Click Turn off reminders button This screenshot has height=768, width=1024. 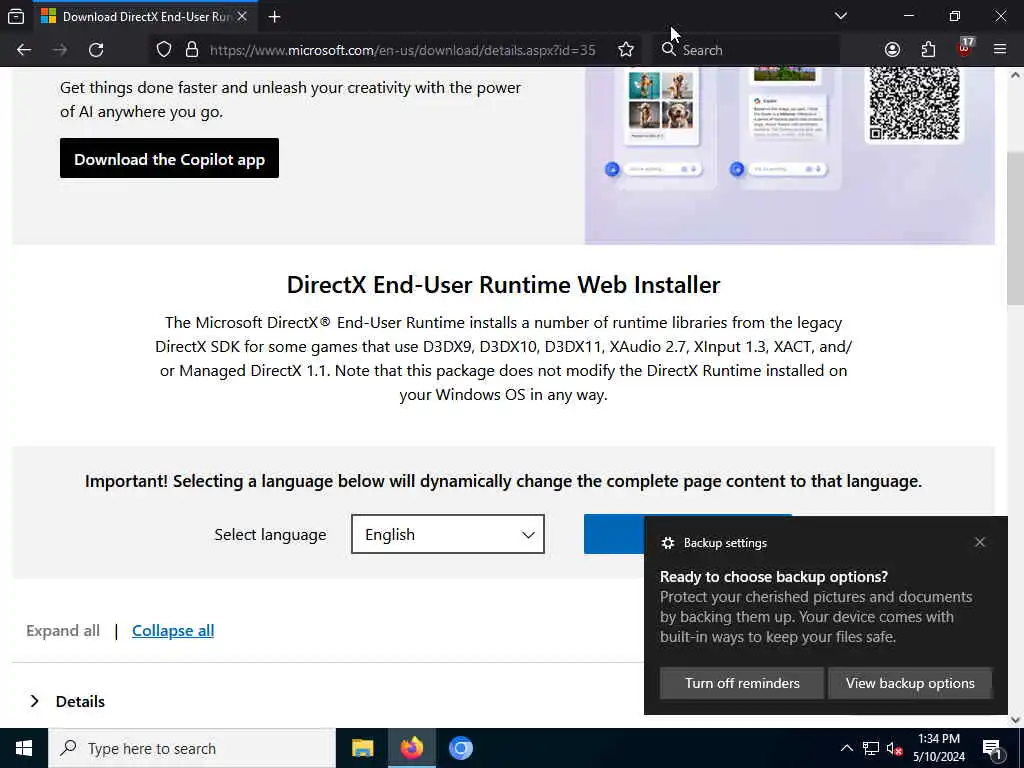click(742, 683)
